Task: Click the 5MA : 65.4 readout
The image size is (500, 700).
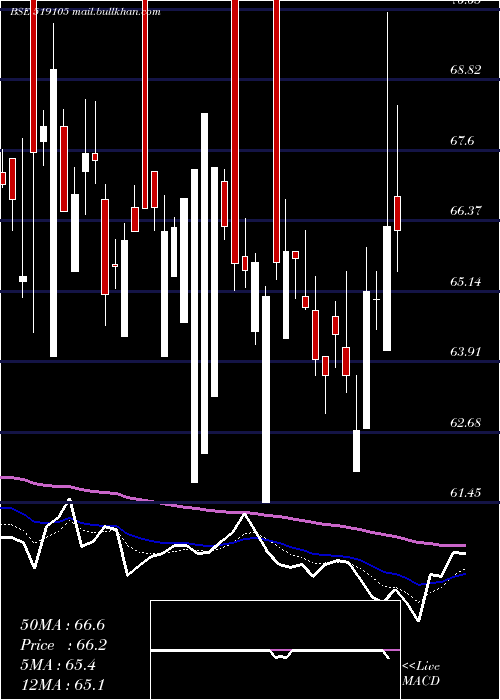Action: pos(58,665)
